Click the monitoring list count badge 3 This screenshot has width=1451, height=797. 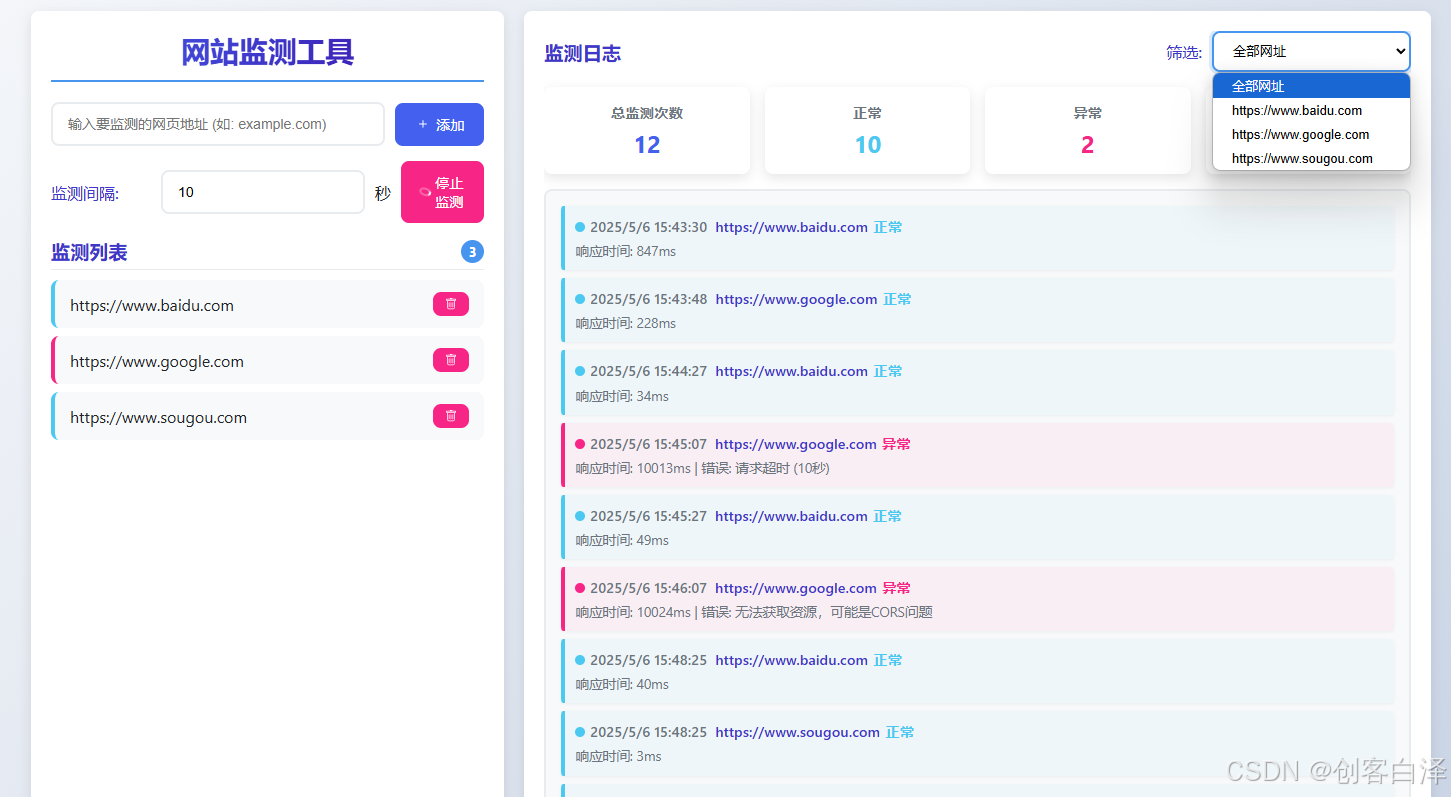pyautogui.click(x=472, y=252)
